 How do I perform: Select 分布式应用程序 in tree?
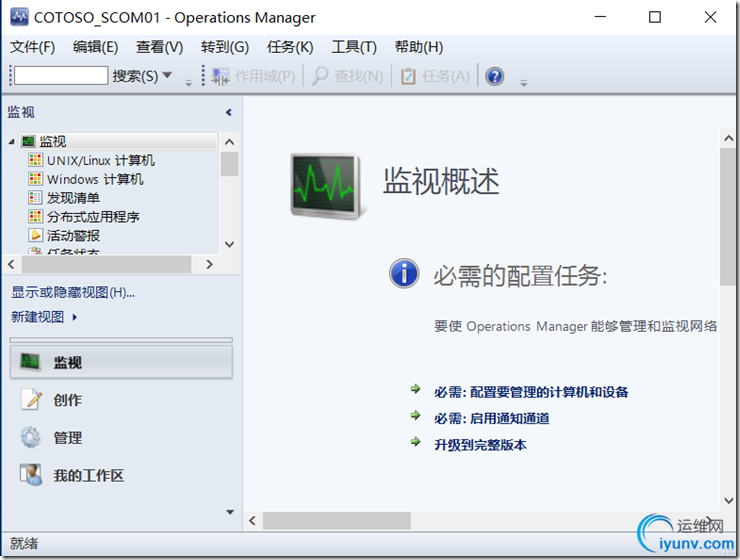point(93,217)
